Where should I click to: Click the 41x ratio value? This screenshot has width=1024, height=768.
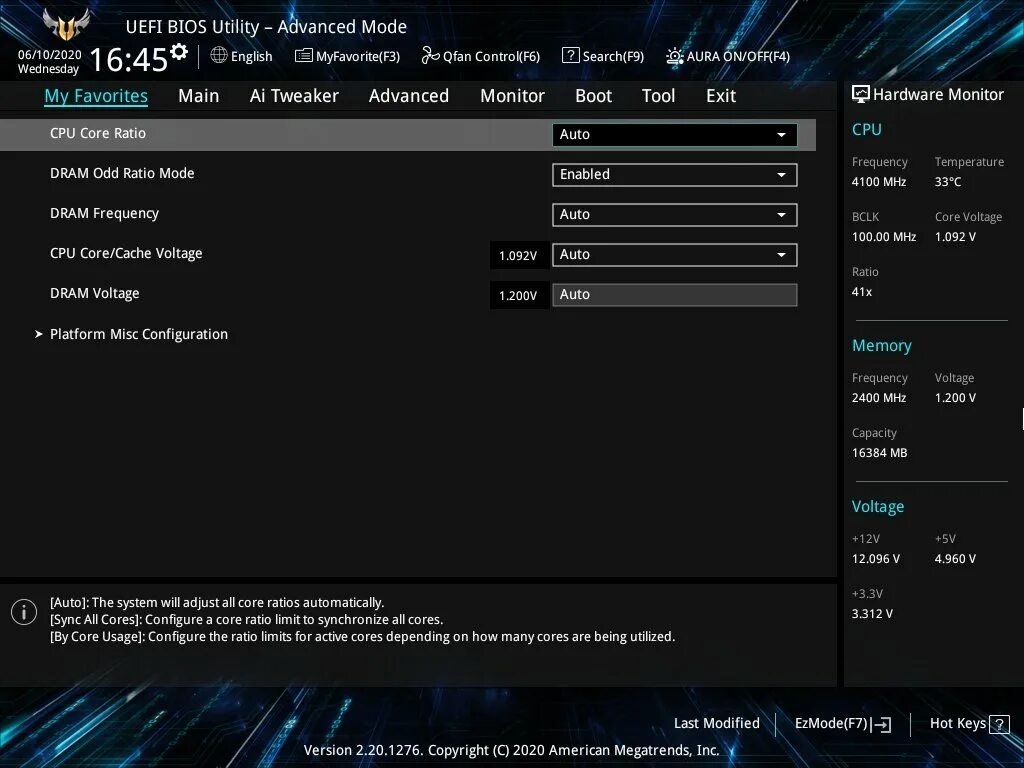click(861, 292)
